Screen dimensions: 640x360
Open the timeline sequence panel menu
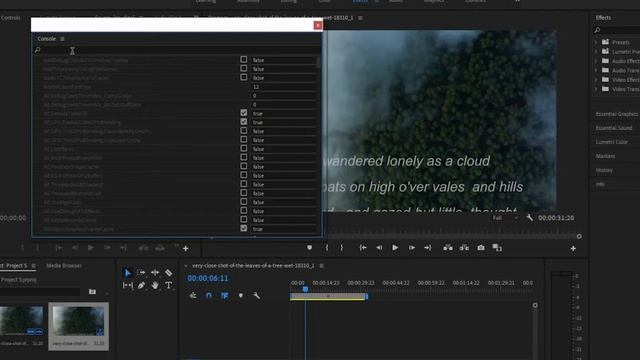(322, 266)
